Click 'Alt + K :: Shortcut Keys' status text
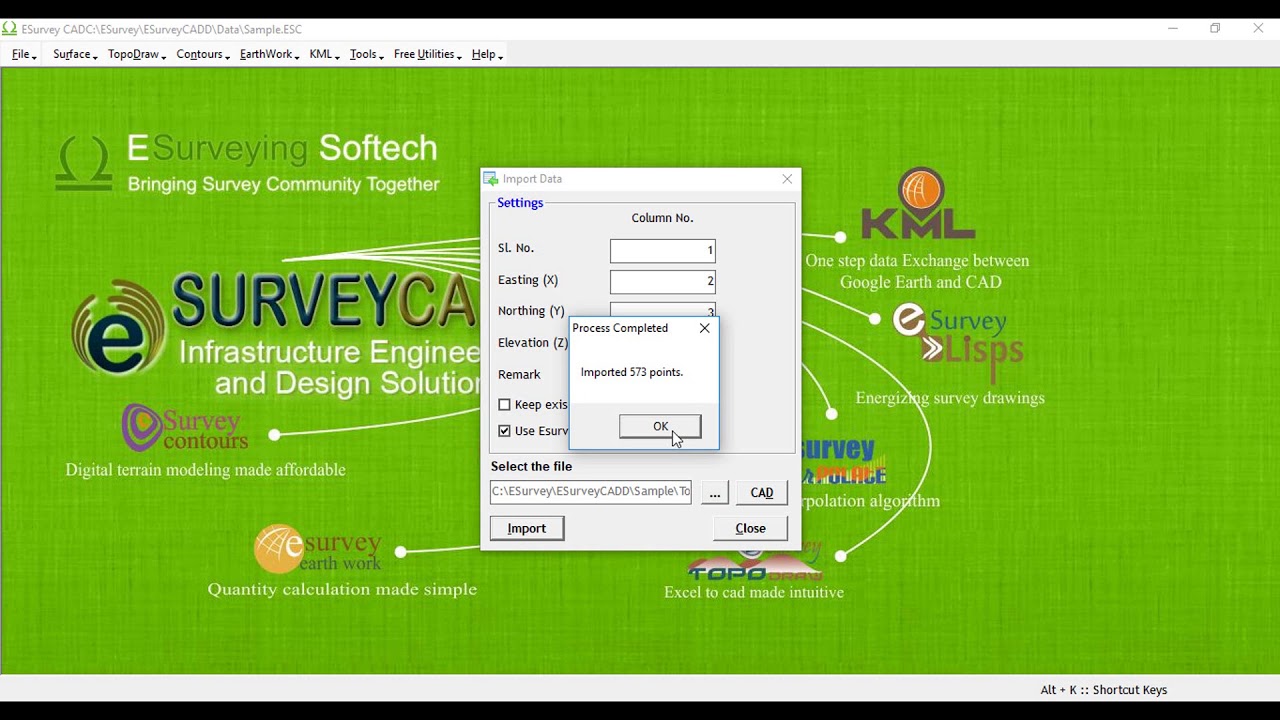The width and height of the screenshot is (1280, 720). point(1104,690)
